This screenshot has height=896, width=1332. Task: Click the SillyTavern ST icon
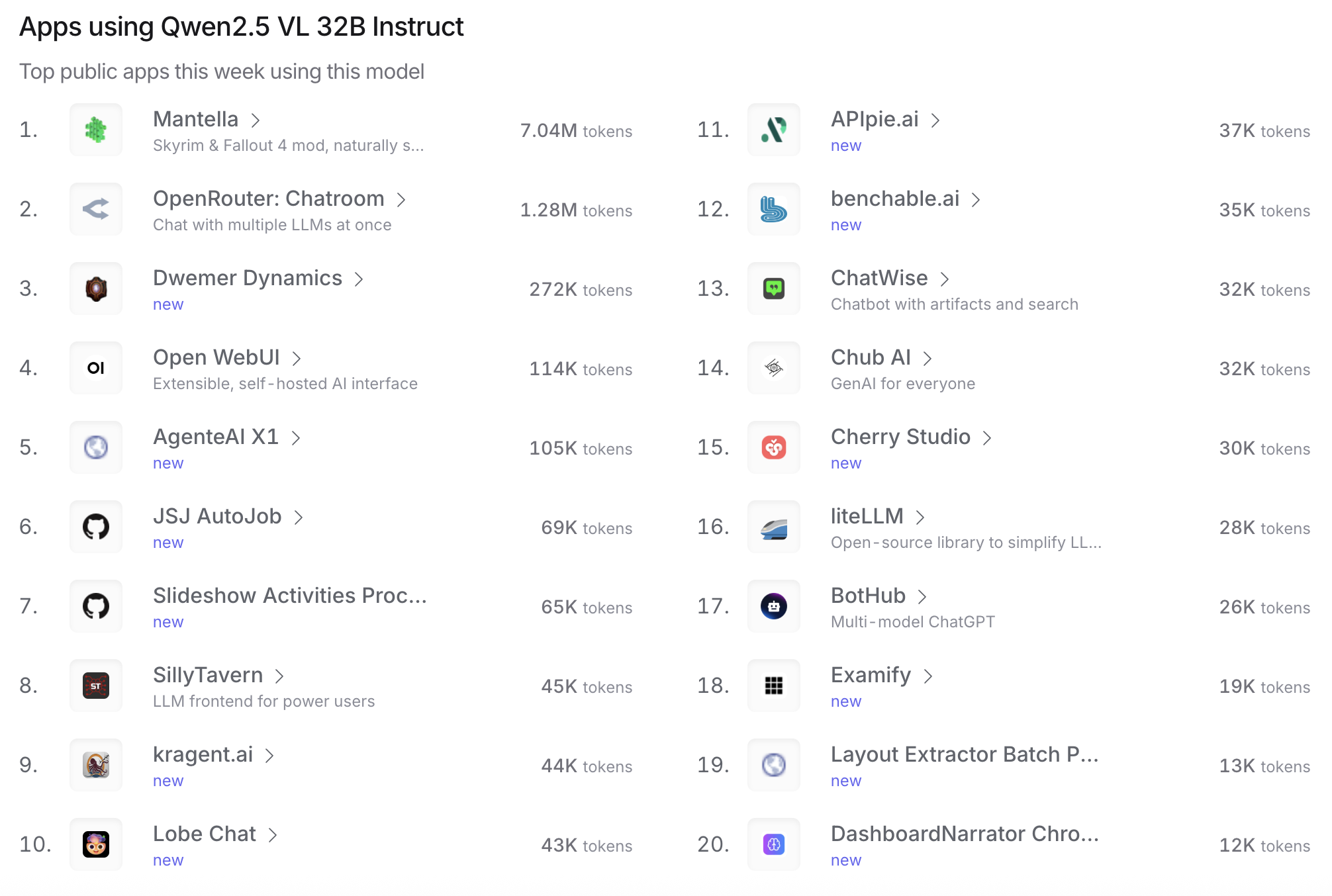(x=96, y=686)
